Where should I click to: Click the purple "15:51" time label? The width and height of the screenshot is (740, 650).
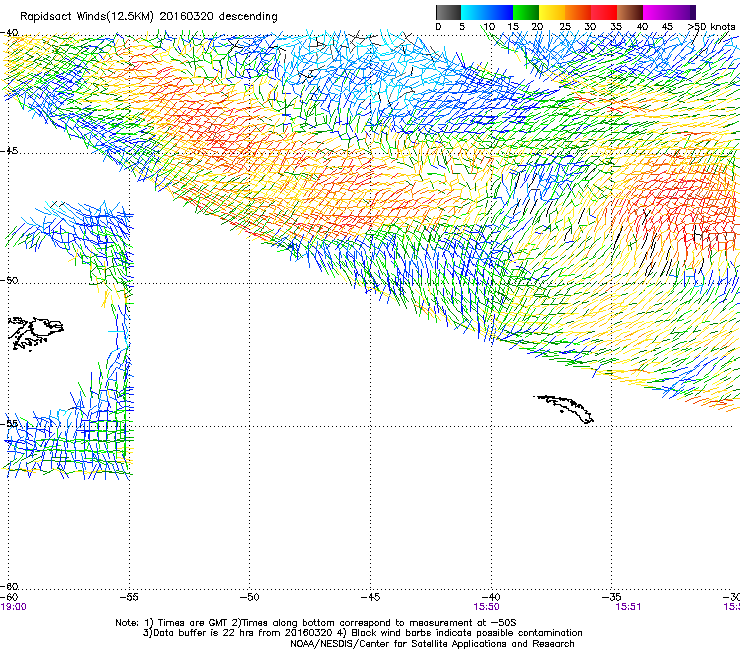(628, 607)
